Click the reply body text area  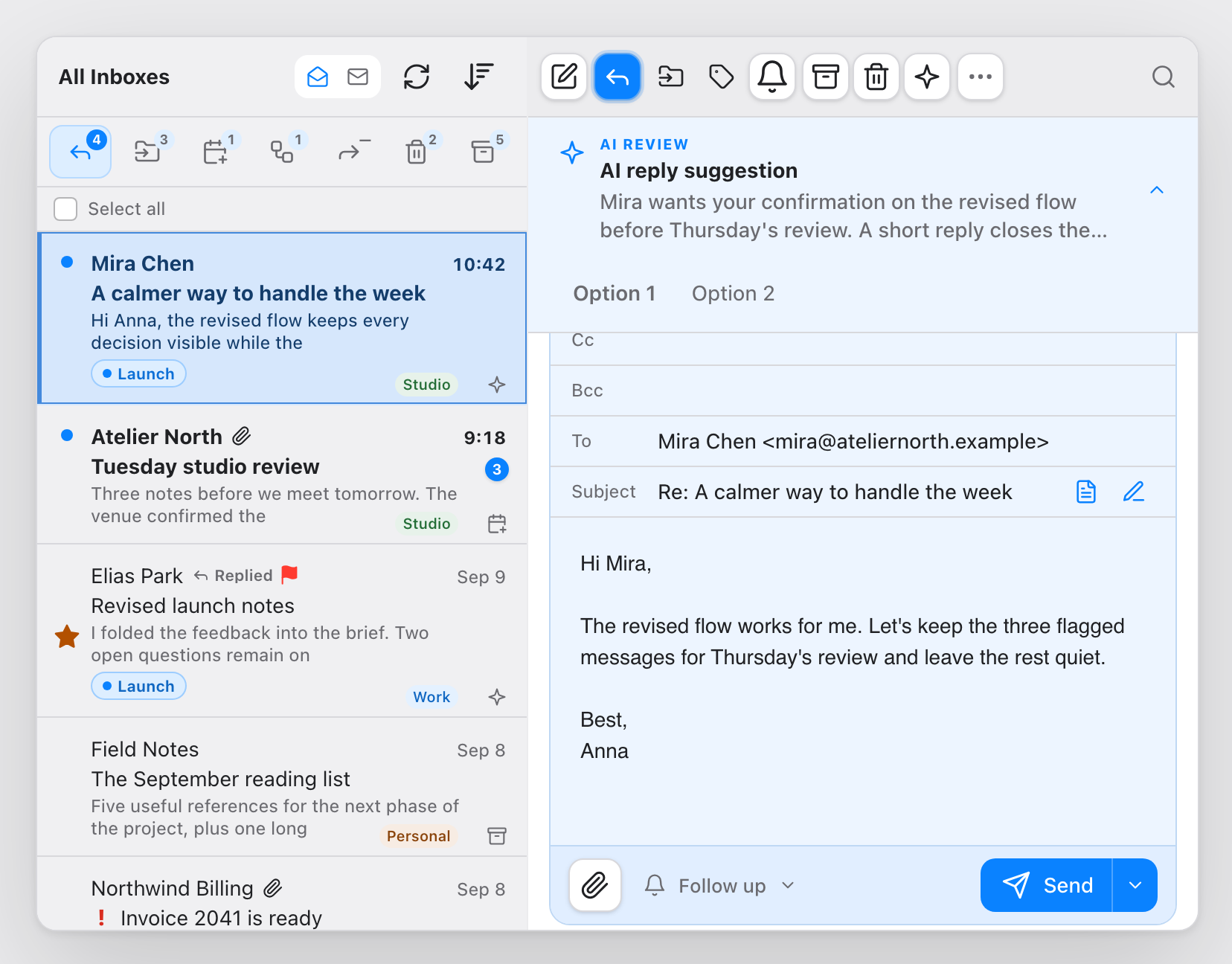[863, 681]
